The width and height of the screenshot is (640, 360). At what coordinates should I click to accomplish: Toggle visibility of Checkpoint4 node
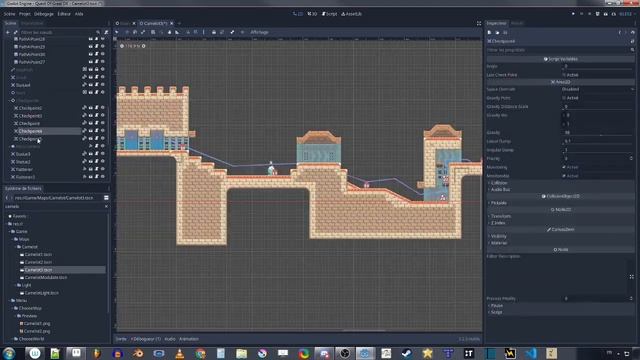[102, 131]
